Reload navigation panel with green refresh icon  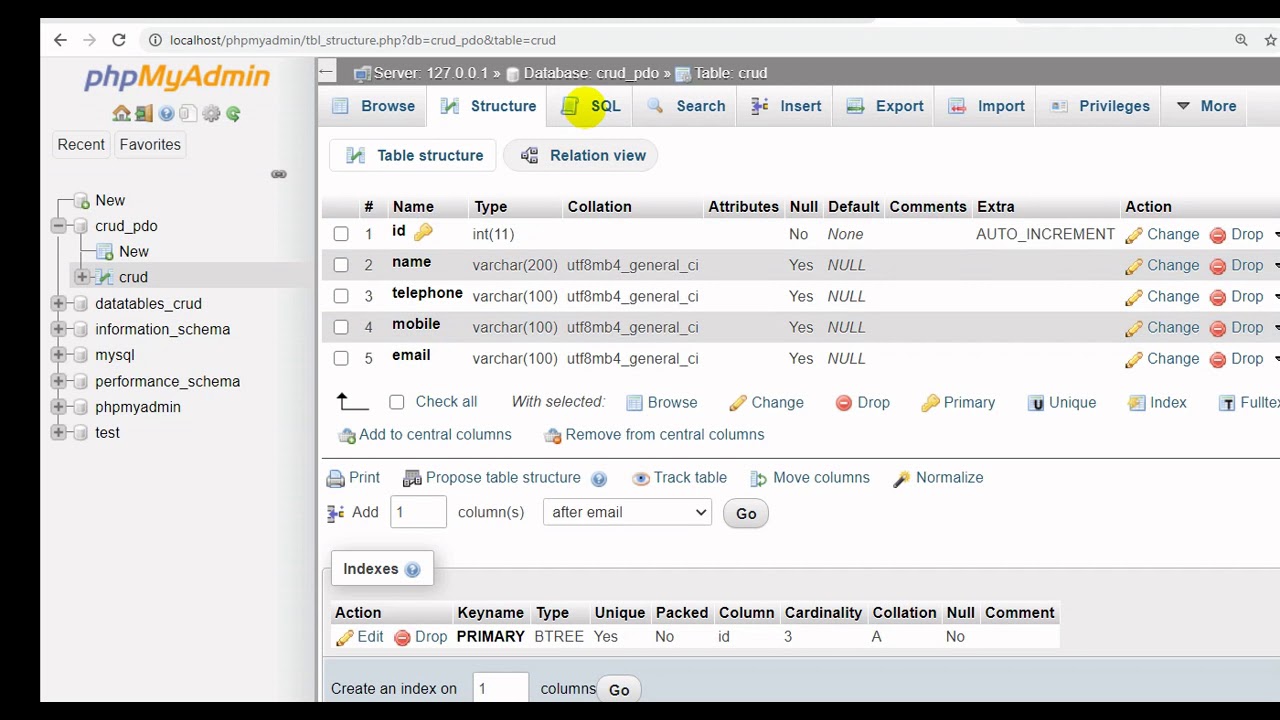tap(233, 114)
